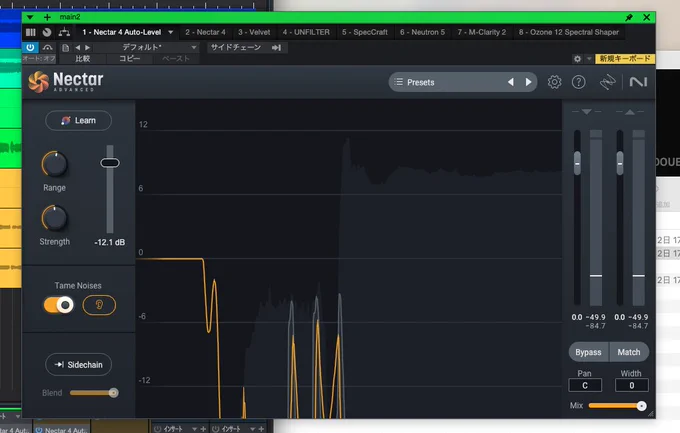The height and width of the screenshot is (433, 680).
Task: Expand second インサート dropdown arrow in mixer
Action: [x=252, y=429]
